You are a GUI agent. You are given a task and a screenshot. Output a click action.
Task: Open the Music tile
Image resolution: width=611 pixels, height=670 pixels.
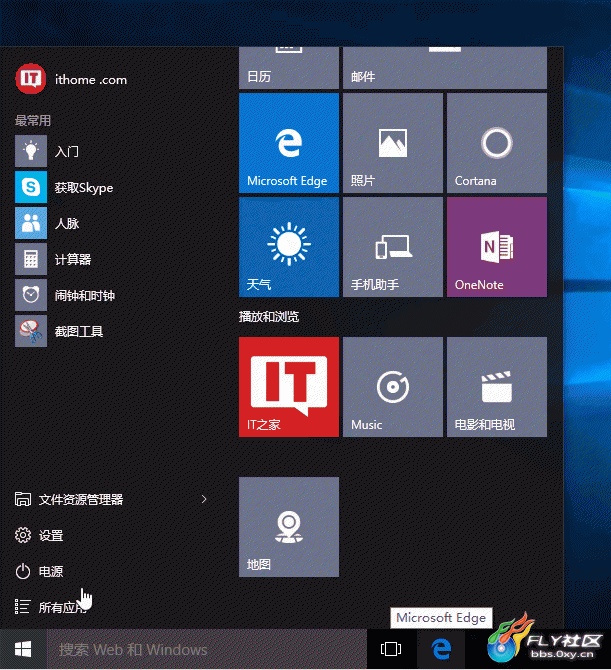[x=393, y=387]
